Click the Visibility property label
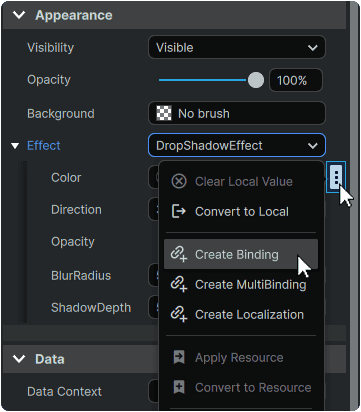The height and width of the screenshot is (412, 361). (51, 48)
